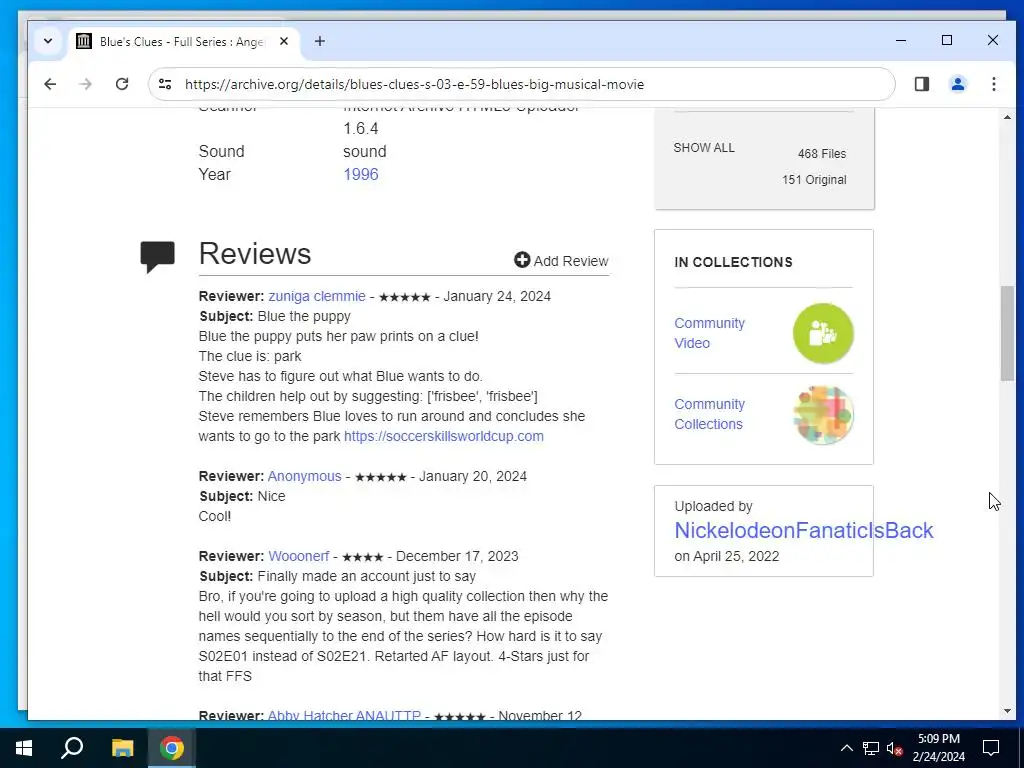Screen dimensions: 1024x768
Task: Open the Windows Start menu
Action: pyautogui.click(x=24, y=748)
